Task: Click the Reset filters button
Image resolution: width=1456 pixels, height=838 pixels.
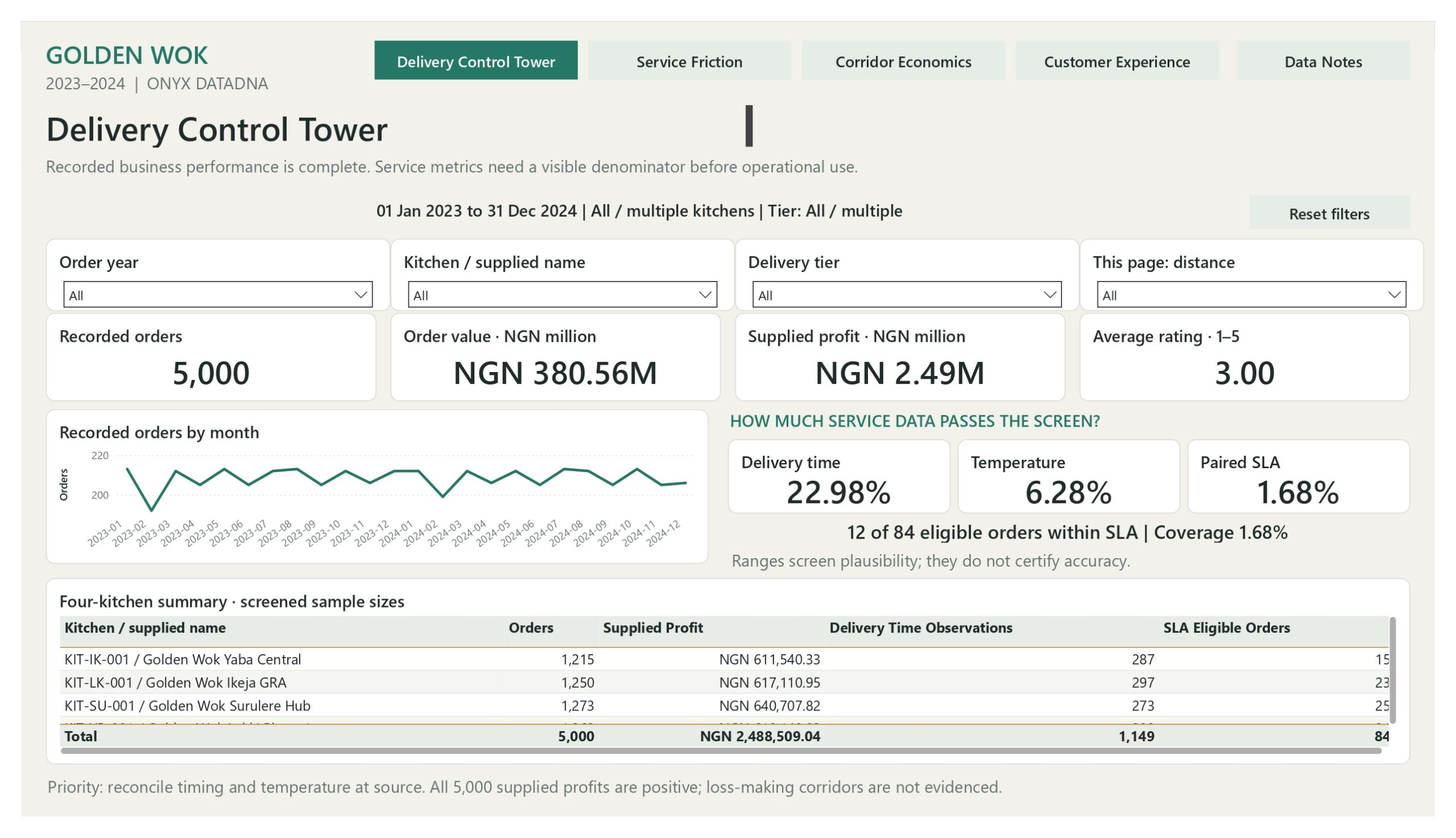Action: click(x=1328, y=213)
